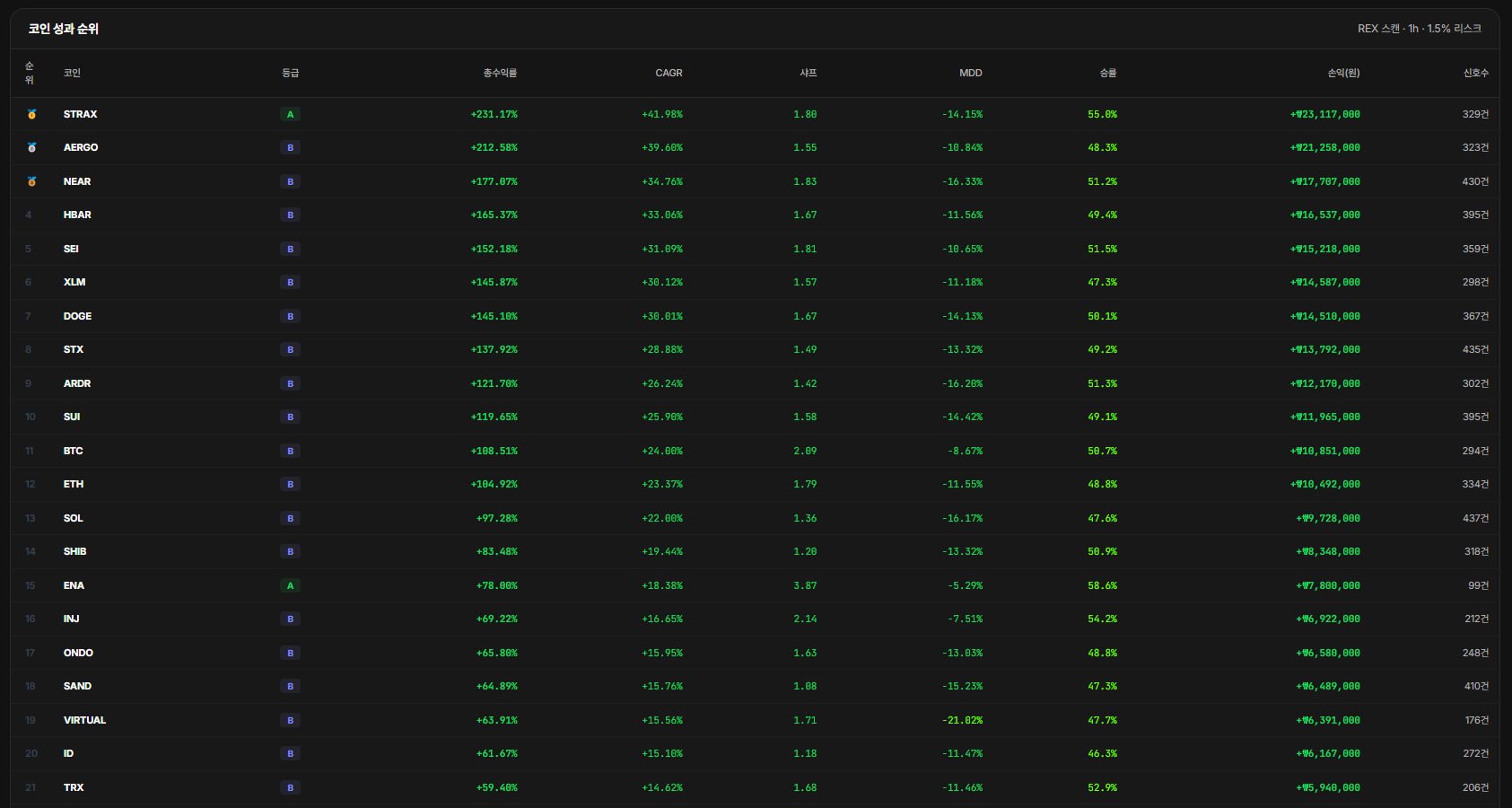
Task: Select the INJ coin name
Action: tap(72, 619)
